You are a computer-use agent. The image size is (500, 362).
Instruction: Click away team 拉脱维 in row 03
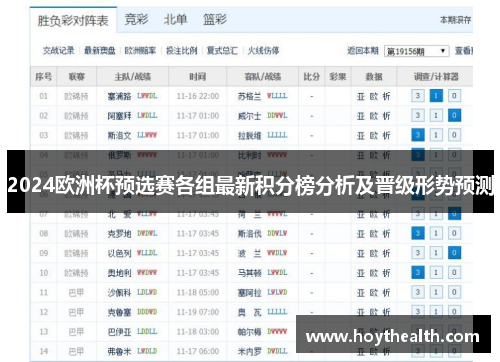point(249,136)
